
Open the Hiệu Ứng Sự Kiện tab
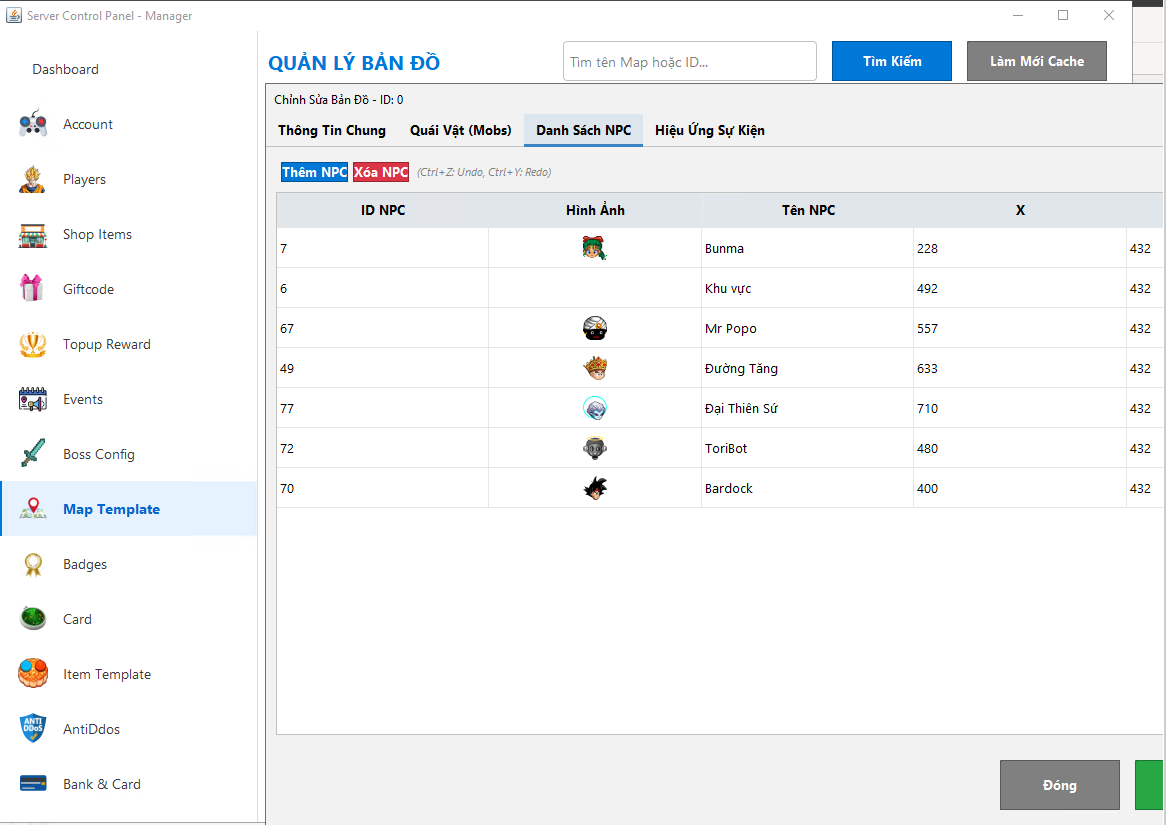pyautogui.click(x=709, y=130)
